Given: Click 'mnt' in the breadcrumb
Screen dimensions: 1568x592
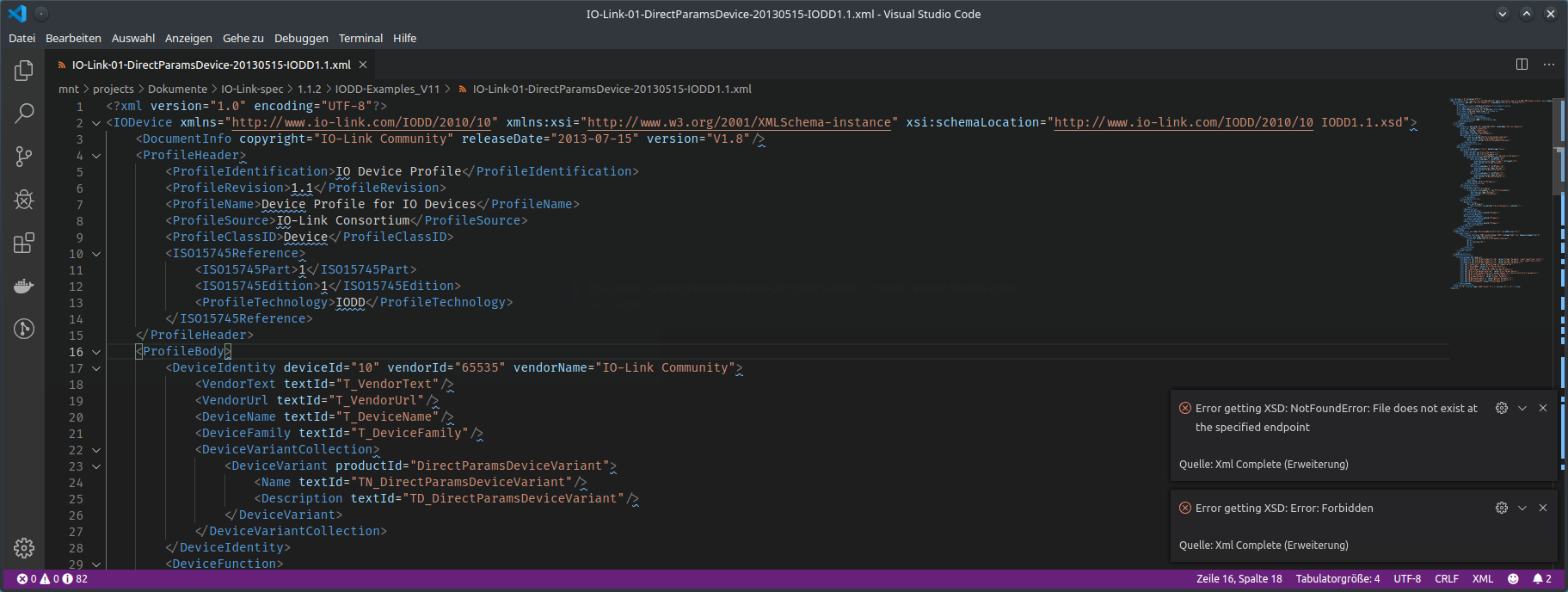Looking at the screenshot, I should coord(69,89).
